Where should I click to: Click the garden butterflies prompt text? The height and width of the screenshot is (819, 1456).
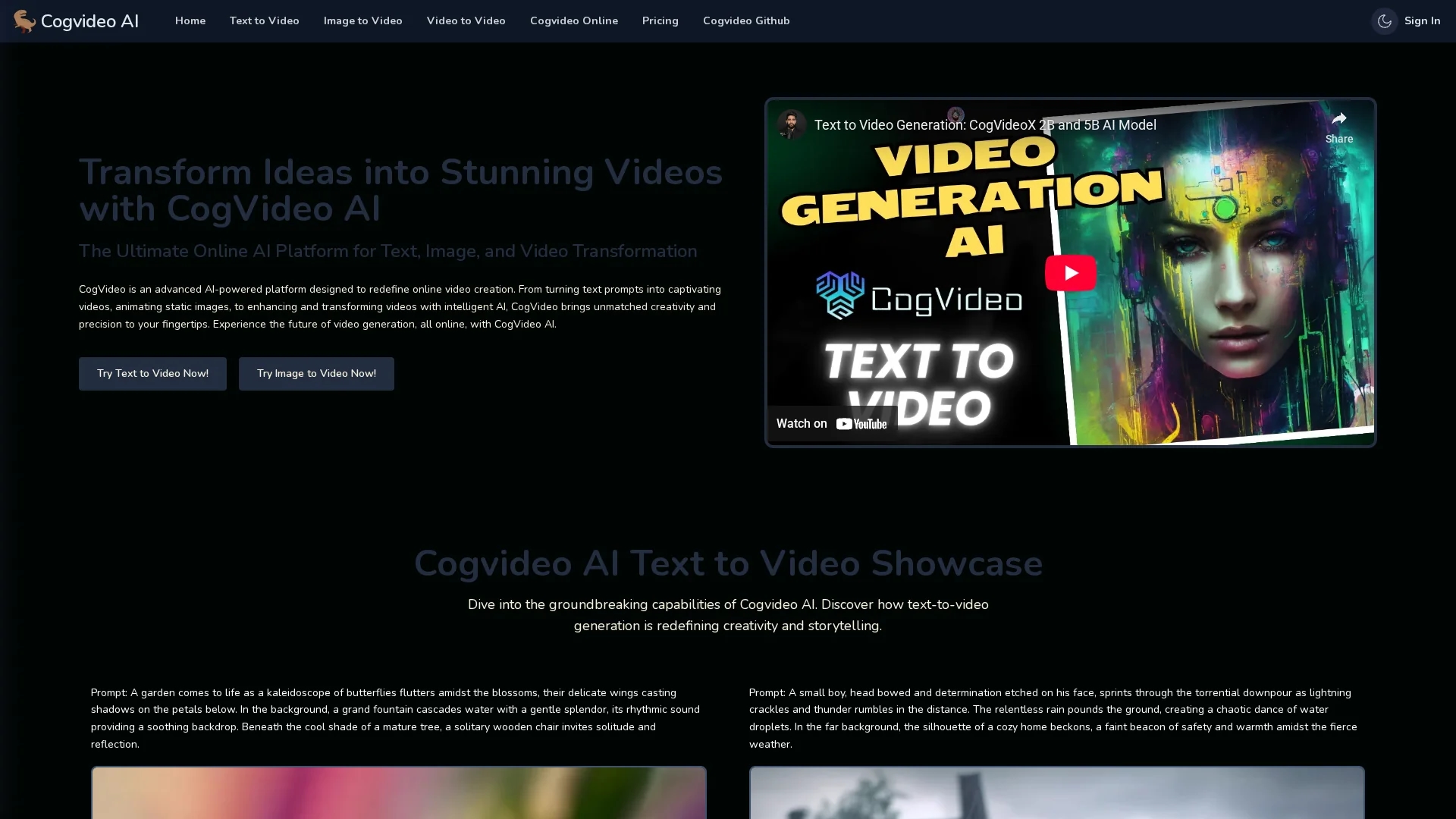click(x=395, y=718)
